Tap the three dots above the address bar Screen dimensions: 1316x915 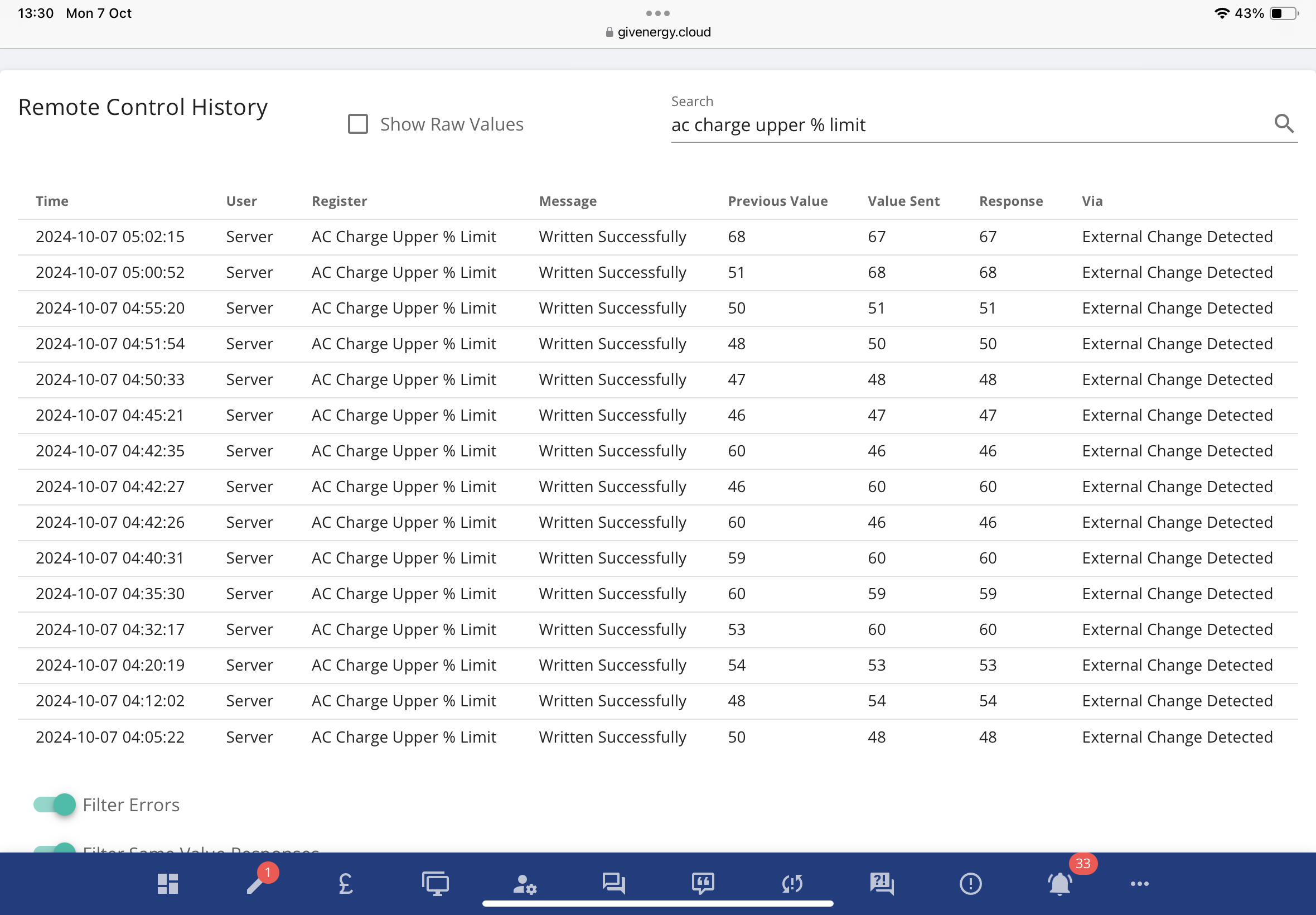[657, 13]
